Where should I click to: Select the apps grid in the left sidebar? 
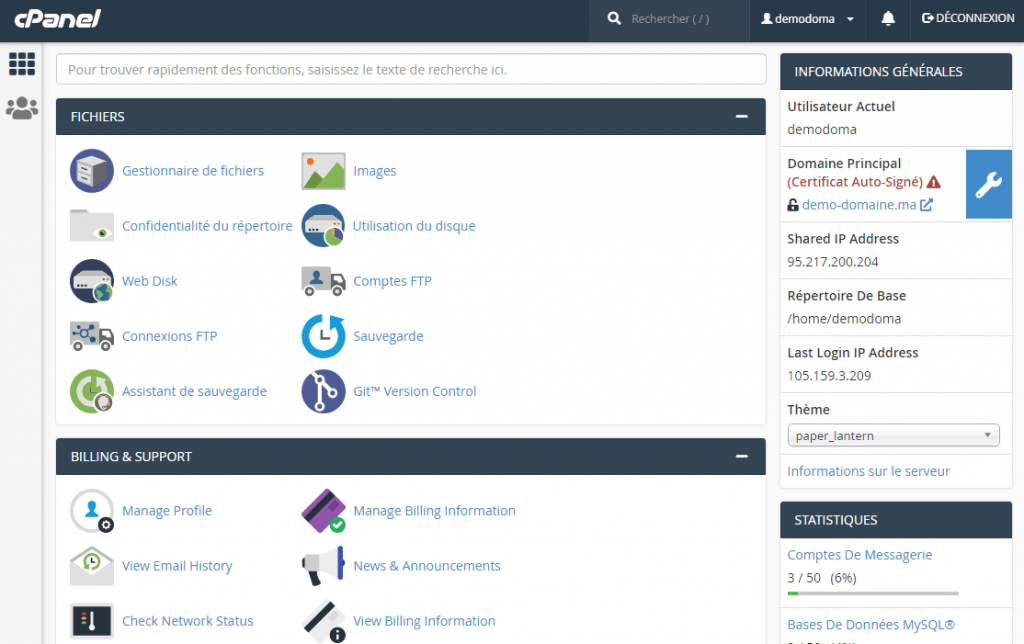click(x=22, y=63)
